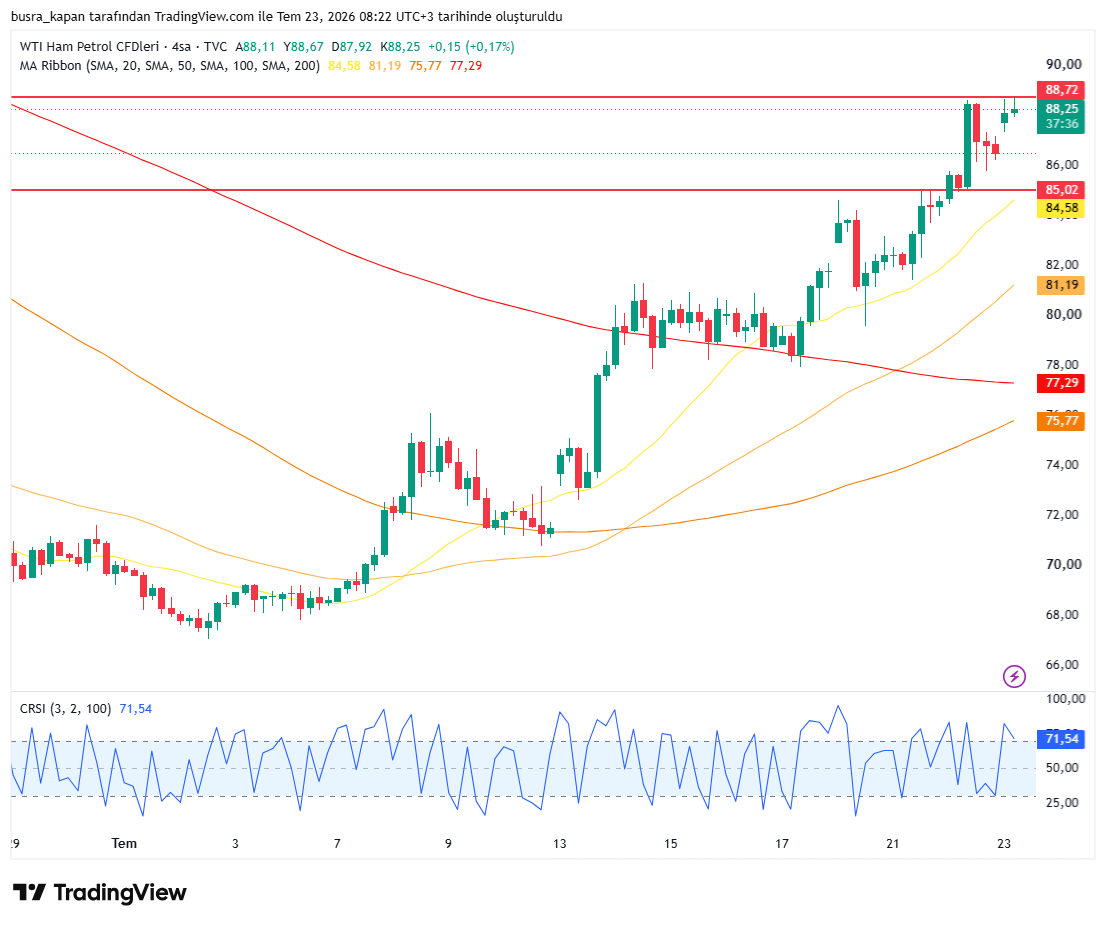Click the 81,19 axis price label
Screen dimensions: 1106x925
[x=1061, y=285]
